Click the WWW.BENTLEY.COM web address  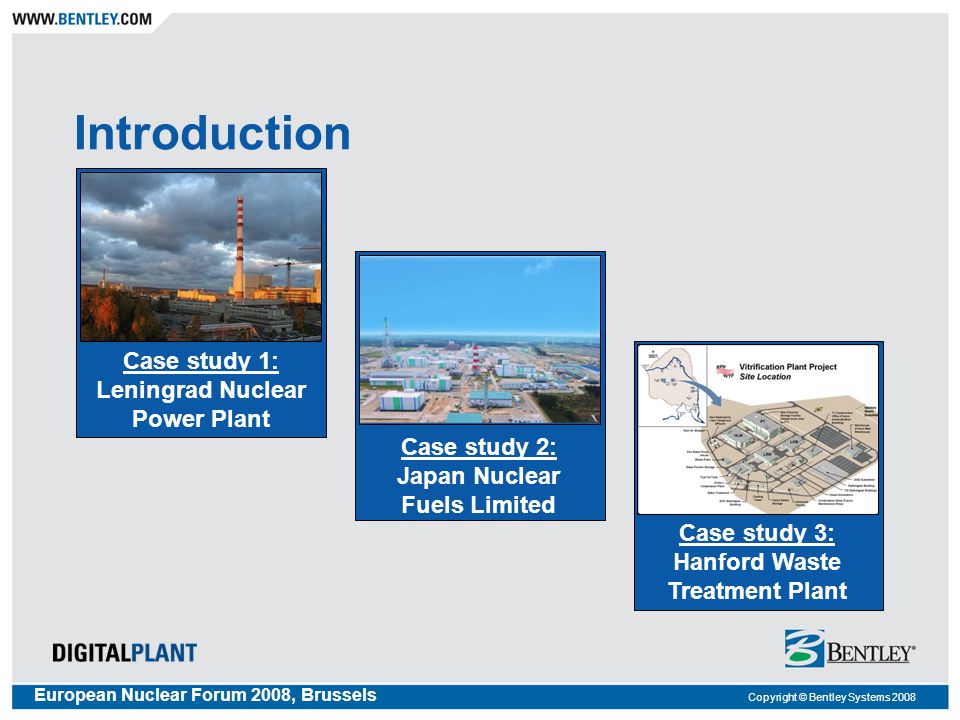click(82, 19)
